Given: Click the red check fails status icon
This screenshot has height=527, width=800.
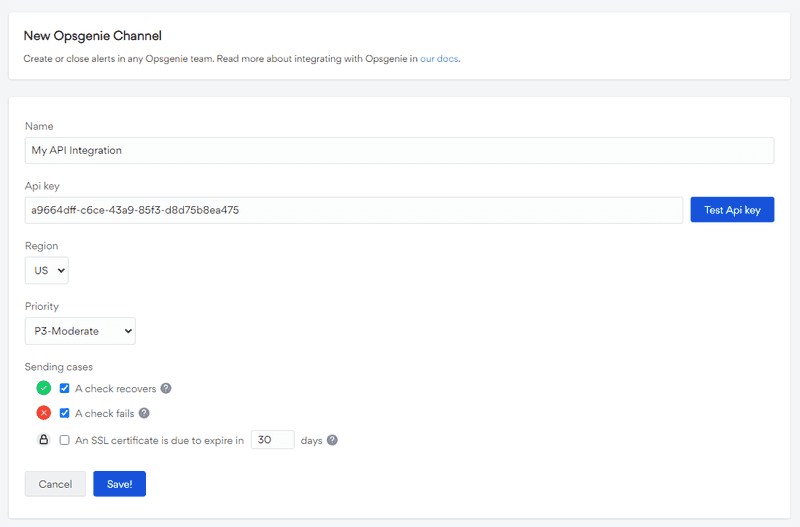Looking at the screenshot, I should (x=44, y=413).
